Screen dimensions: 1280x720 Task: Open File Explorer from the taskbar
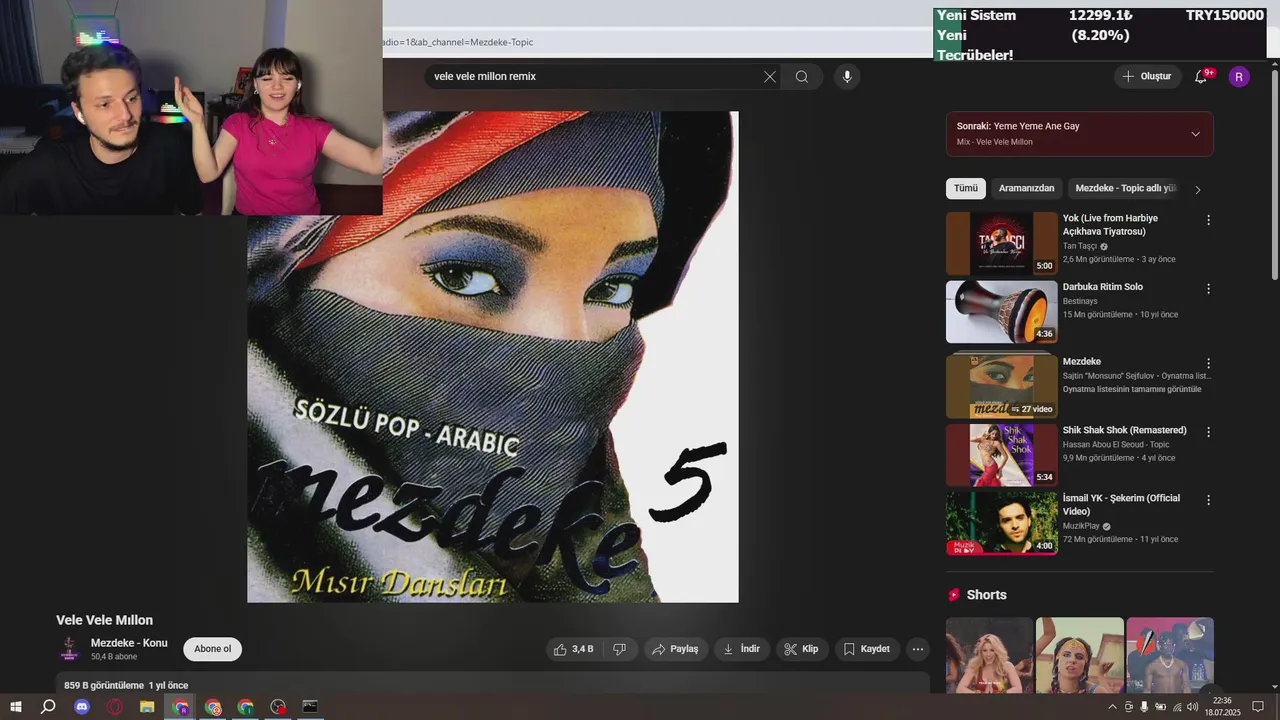tap(147, 707)
